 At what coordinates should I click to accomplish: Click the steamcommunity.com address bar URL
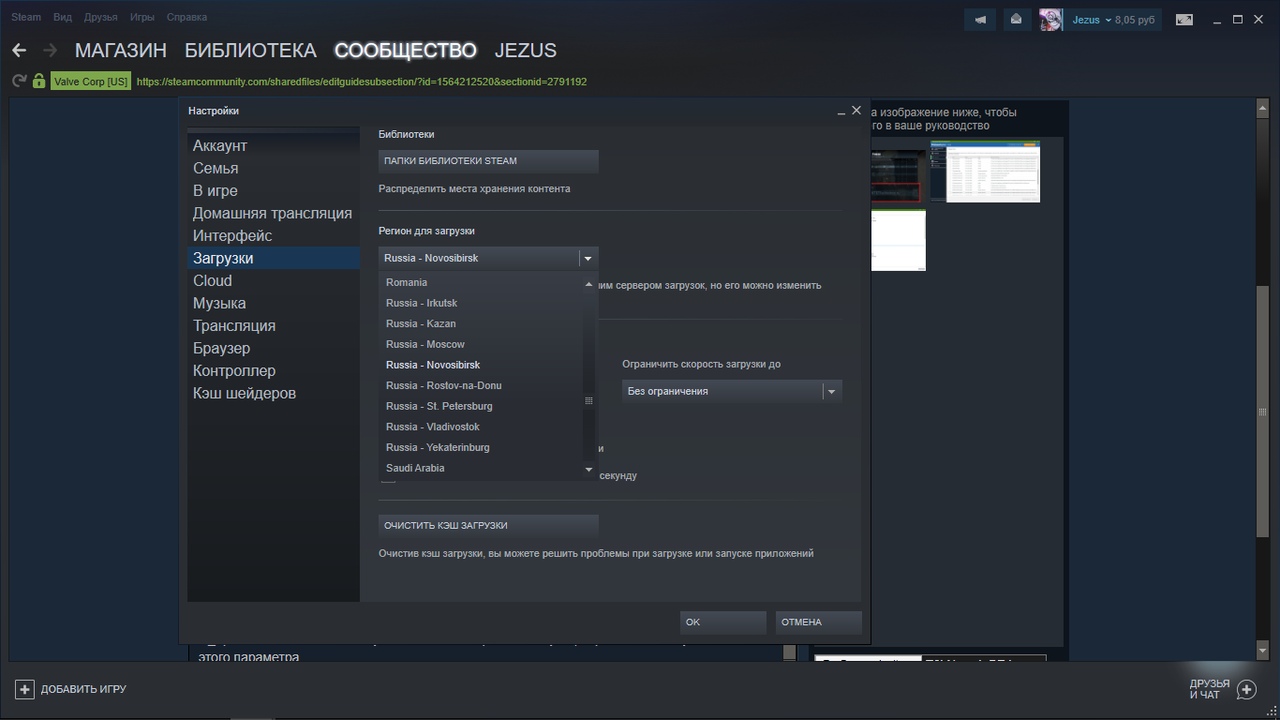click(x=362, y=82)
